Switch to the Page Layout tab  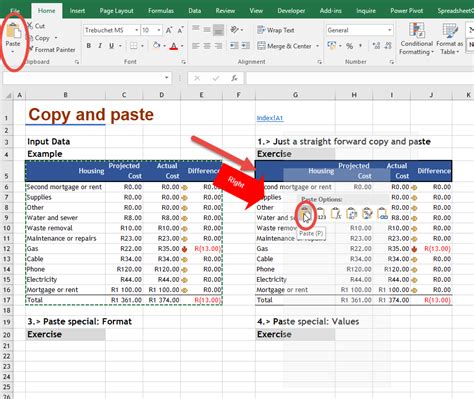[x=116, y=11]
